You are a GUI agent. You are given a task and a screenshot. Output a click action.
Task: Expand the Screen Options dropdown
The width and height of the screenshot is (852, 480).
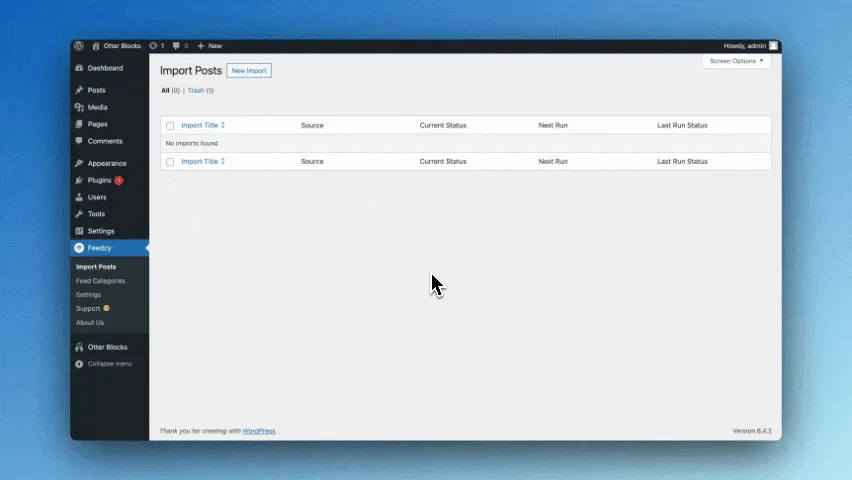pyautogui.click(x=737, y=61)
